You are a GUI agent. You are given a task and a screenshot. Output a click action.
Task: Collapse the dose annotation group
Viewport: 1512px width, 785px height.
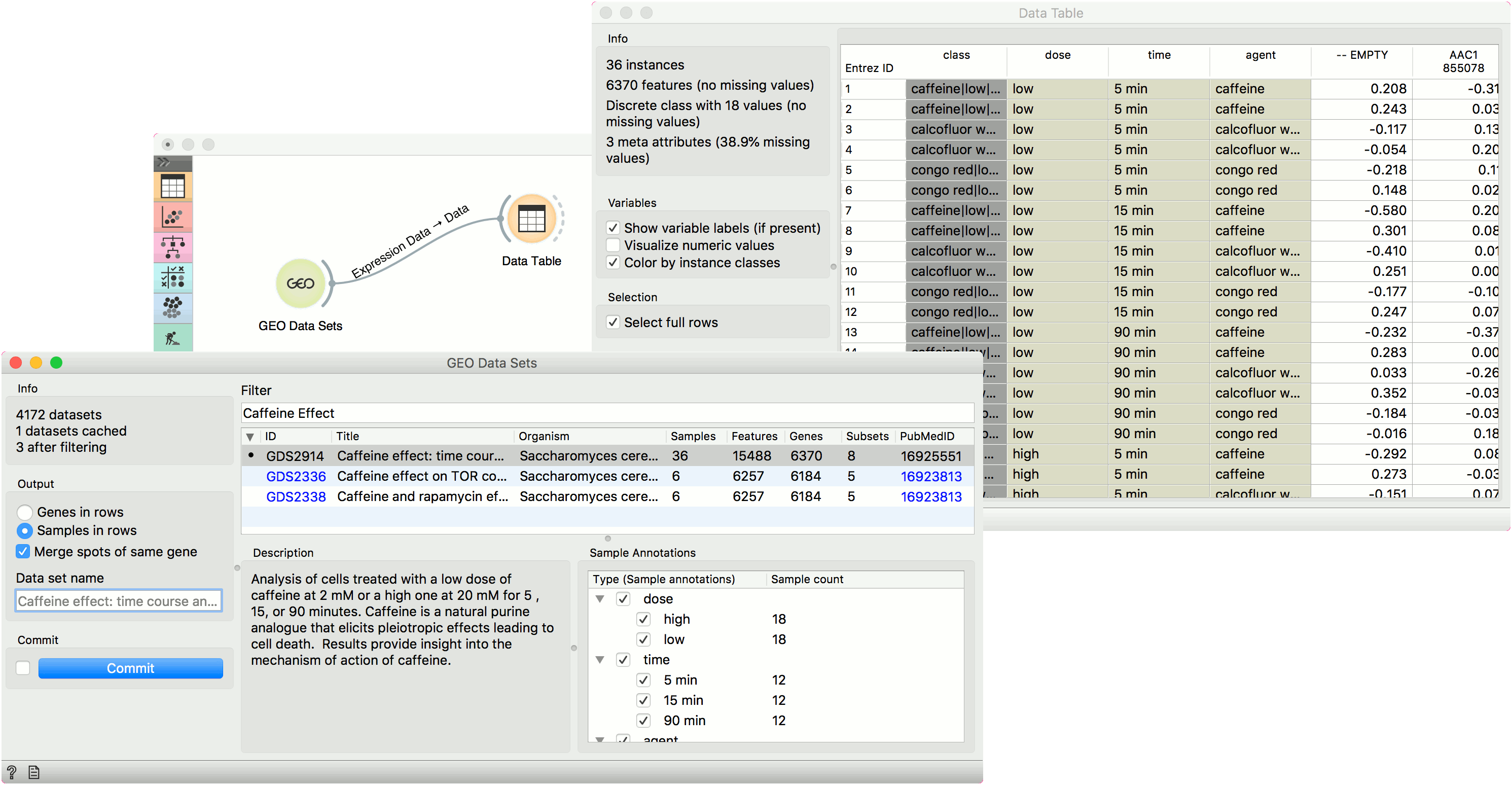(x=600, y=599)
